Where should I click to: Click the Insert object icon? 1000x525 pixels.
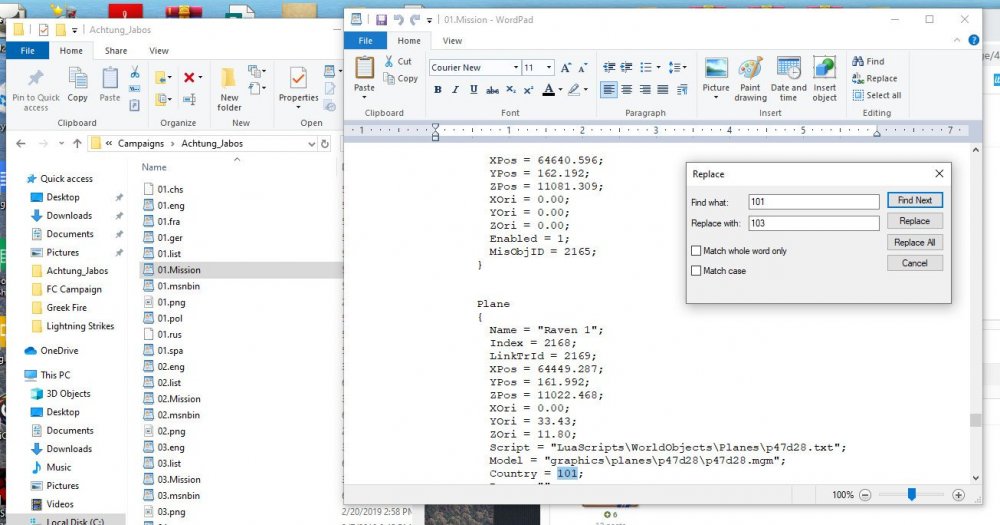825,76
